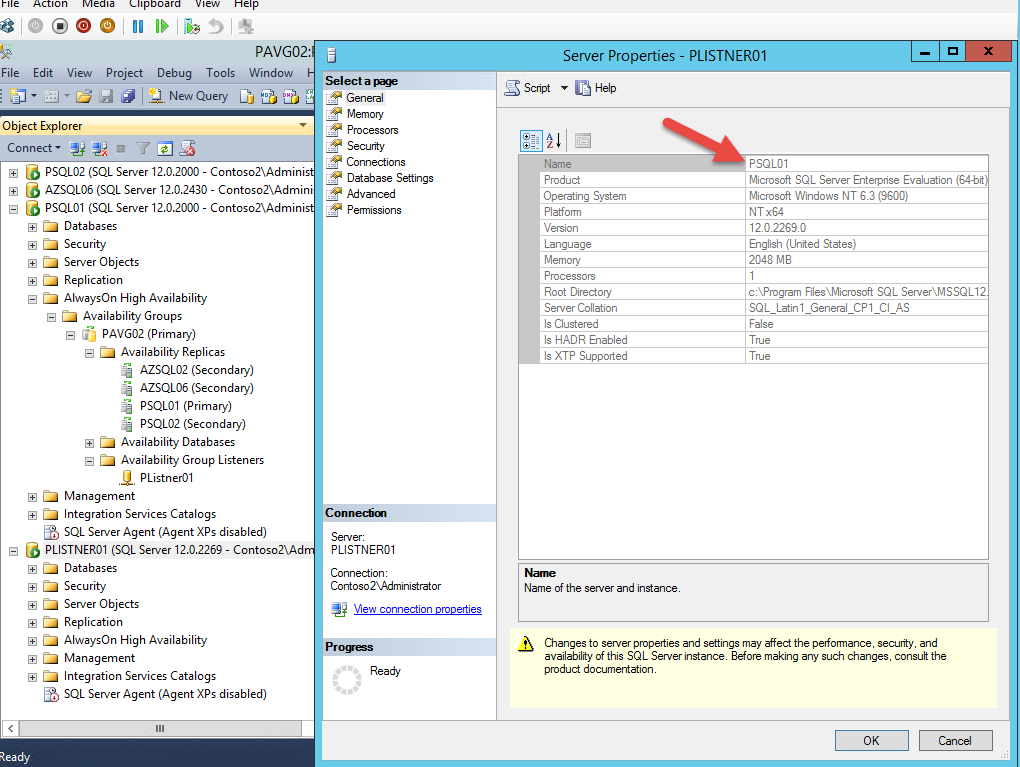Click the green Resume play icon in VM toolbar
Image resolution: width=1020 pixels, height=767 pixels.
(x=162, y=26)
